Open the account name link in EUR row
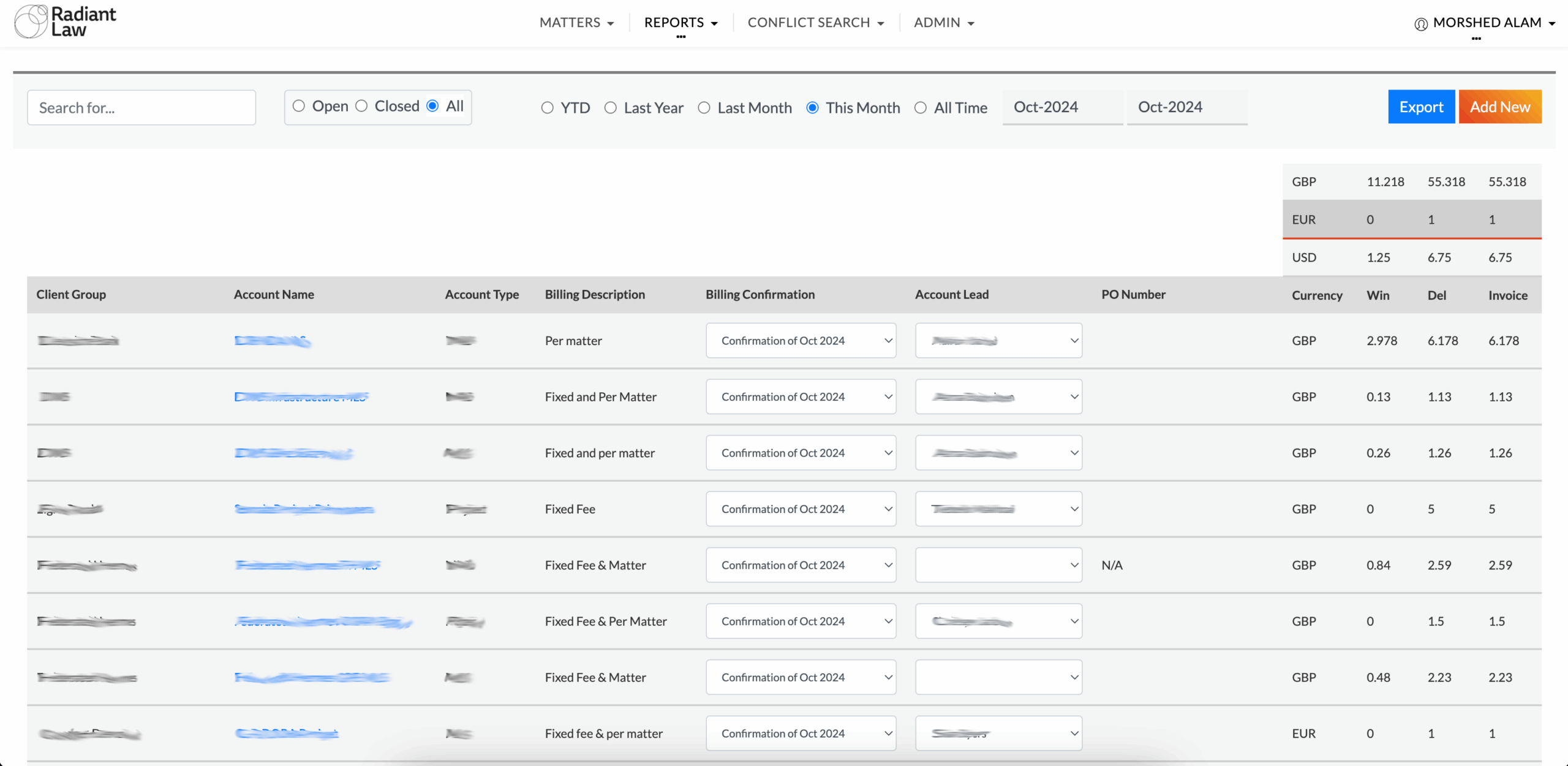 click(287, 733)
